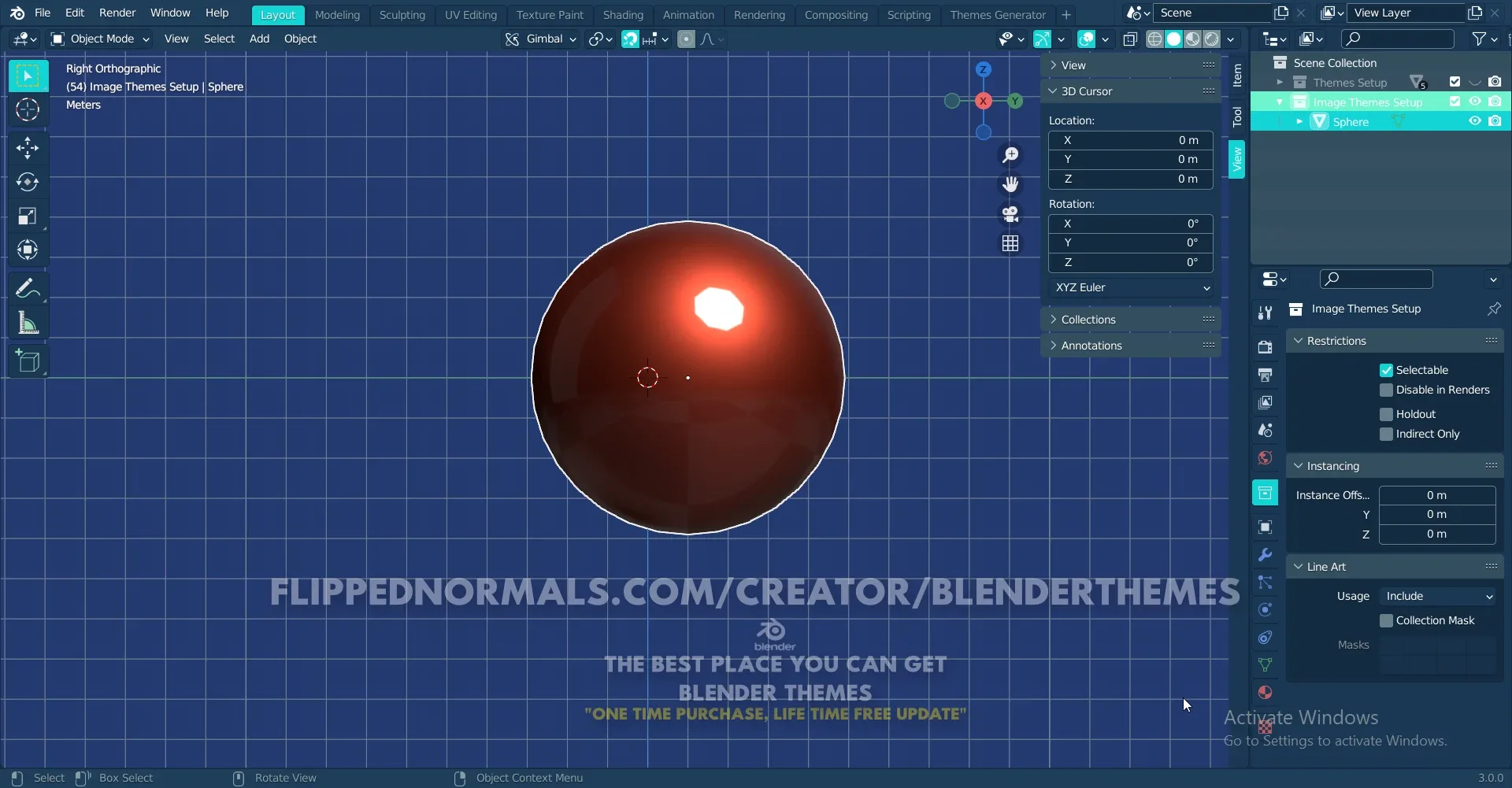Viewport: 1512px width, 788px height.
Task: Enable the Holdout checkbox
Action: 1386,414
